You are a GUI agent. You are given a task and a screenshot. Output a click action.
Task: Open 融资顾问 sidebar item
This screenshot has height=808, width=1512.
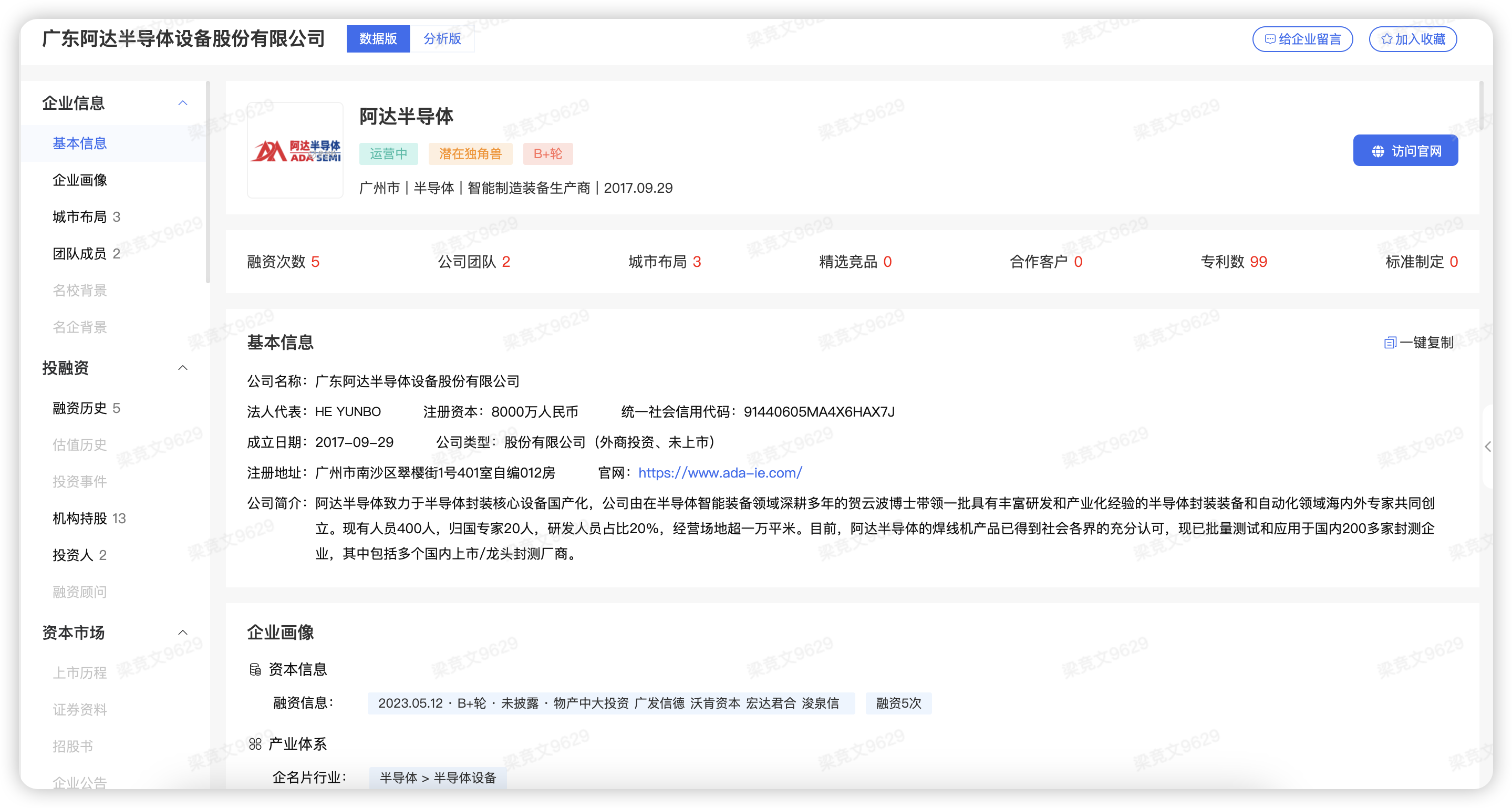coord(79,592)
